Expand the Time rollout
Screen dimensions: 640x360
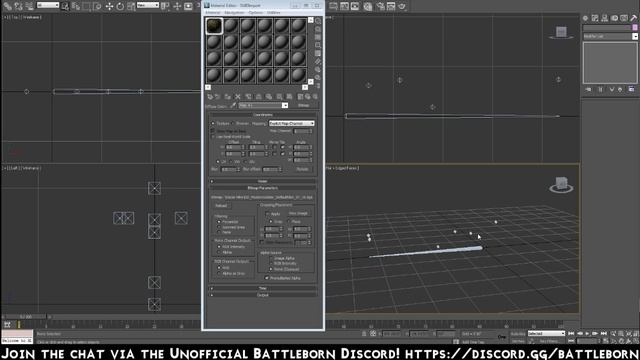[x=263, y=288]
